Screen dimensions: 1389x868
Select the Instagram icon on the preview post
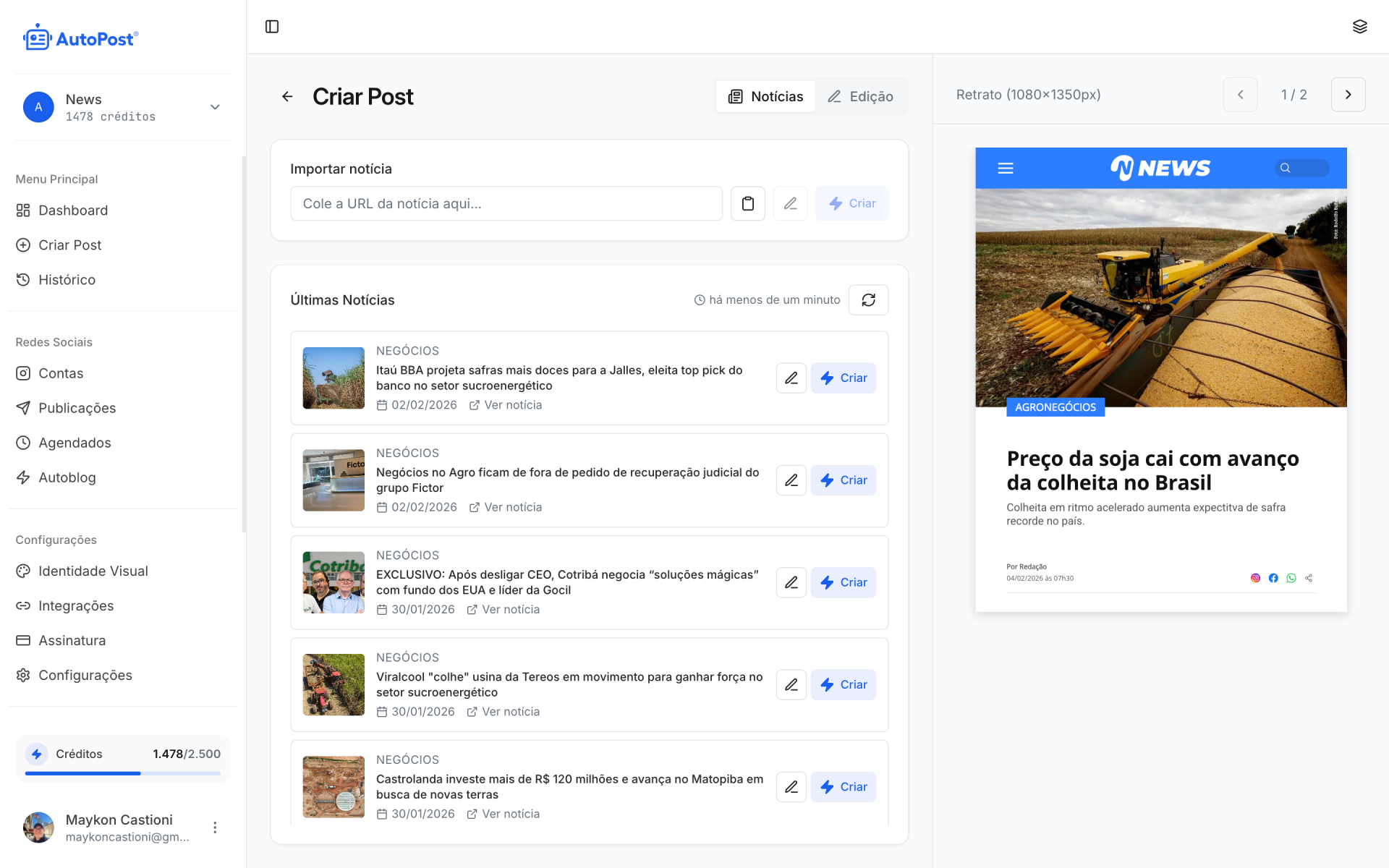pos(1255,578)
